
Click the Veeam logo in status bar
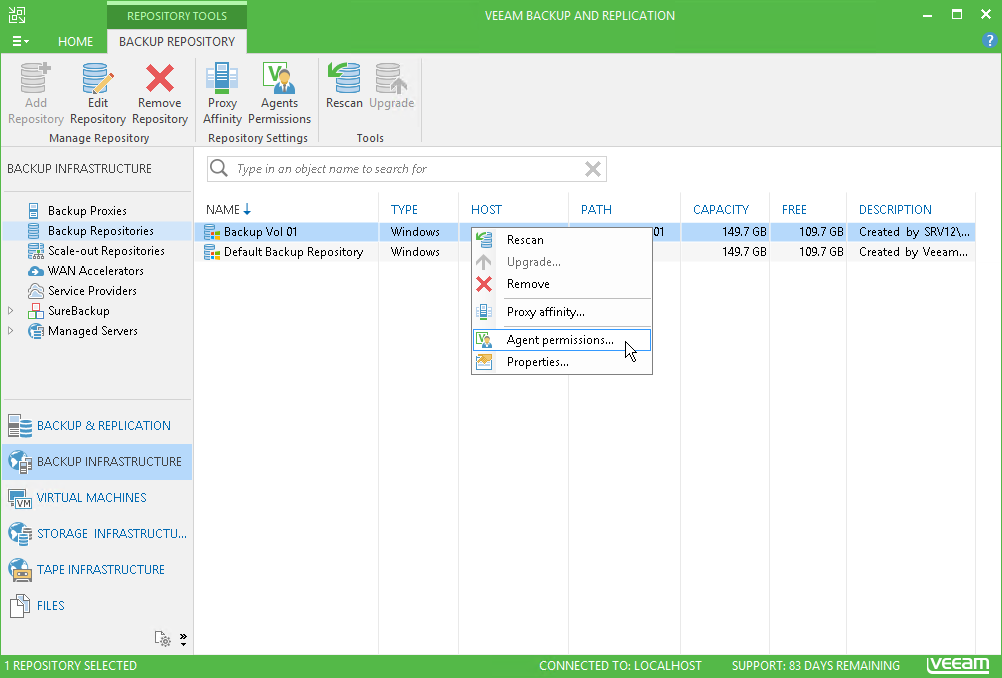tap(957, 665)
